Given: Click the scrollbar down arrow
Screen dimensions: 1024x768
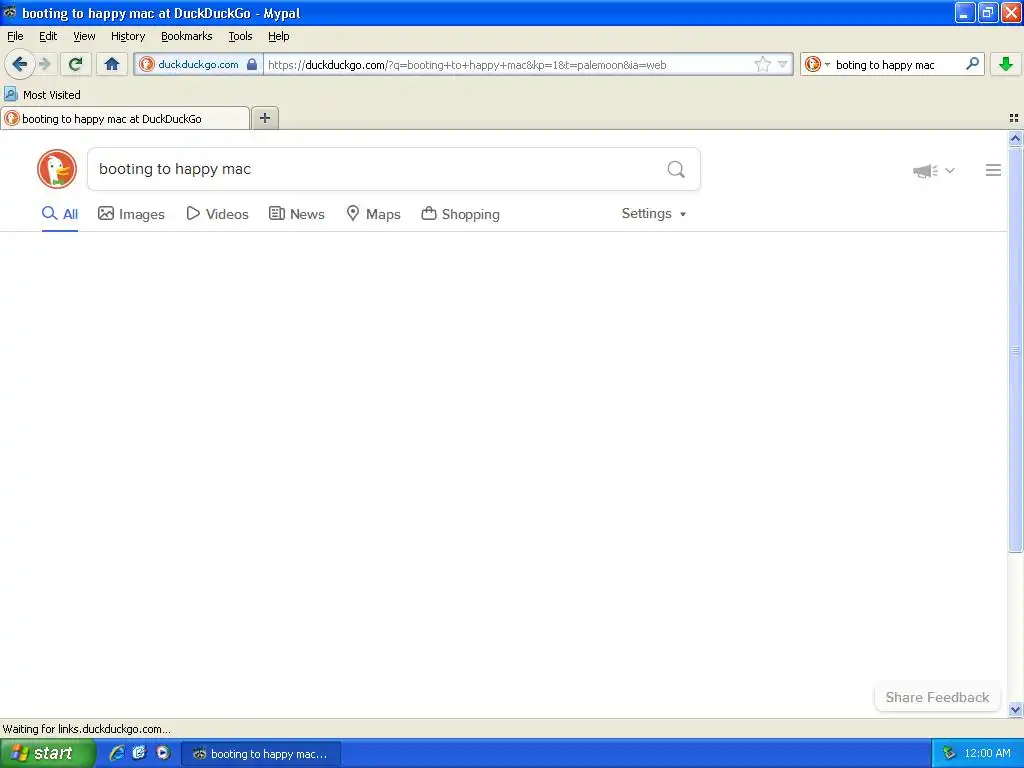Looking at the screenshot, I should 1015,709.
